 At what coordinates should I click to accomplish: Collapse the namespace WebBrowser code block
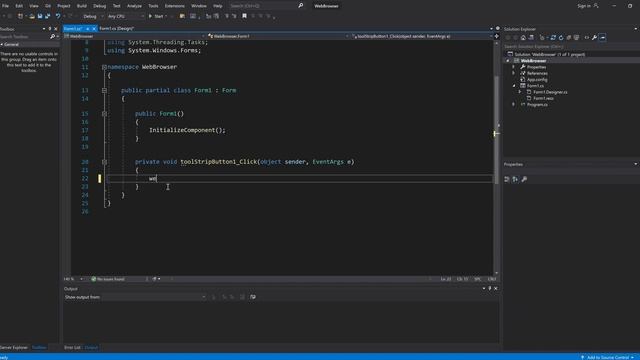pyautogui.click(x=104, y=67)
